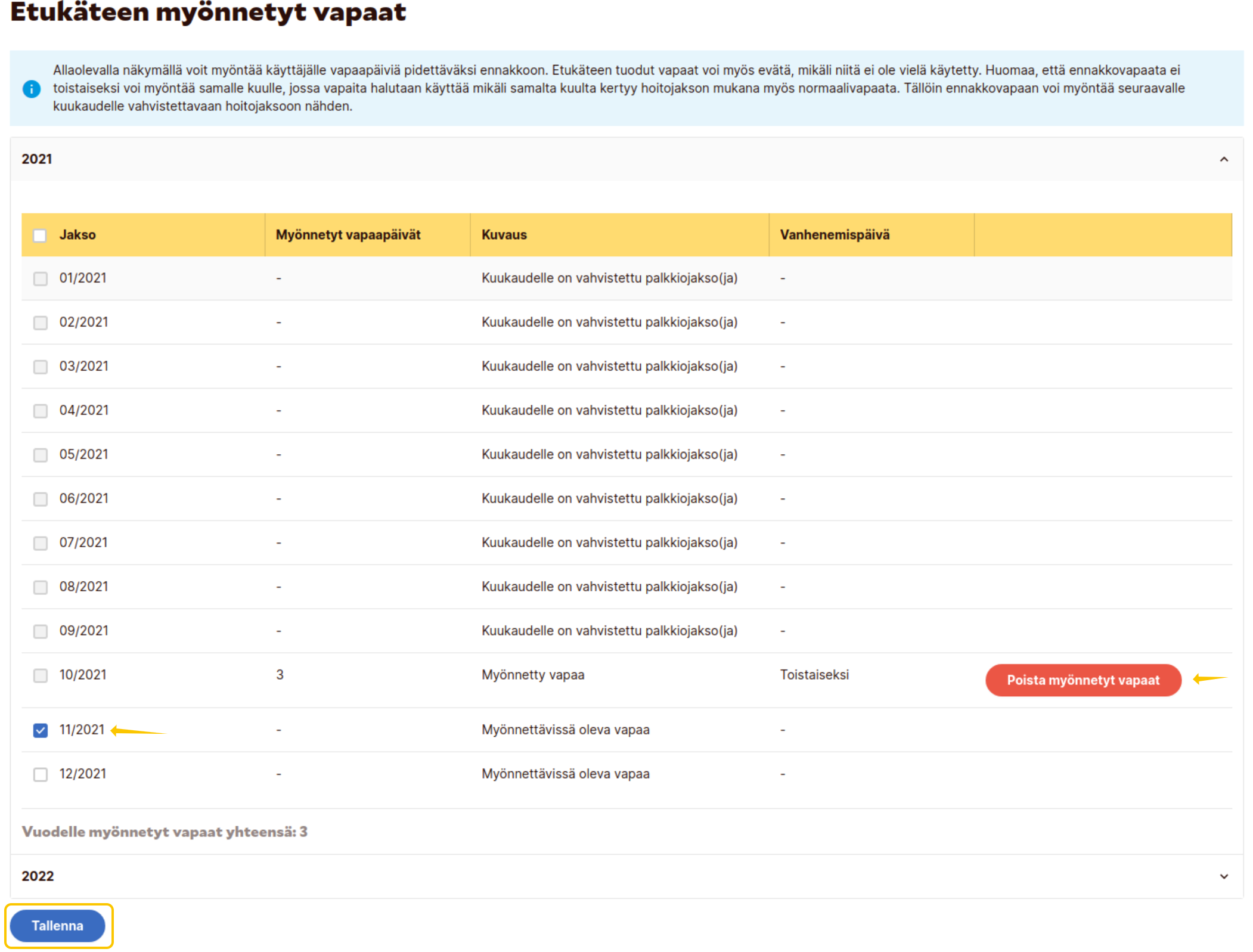This screenshot has width=1253, height=952.
Task: Tick the 01/2021 row checkbox
Action: point(40,278)
